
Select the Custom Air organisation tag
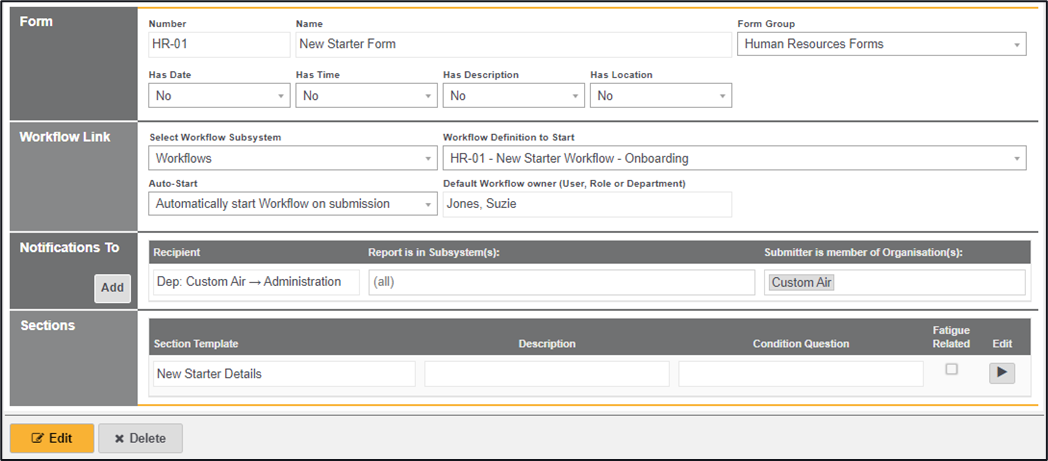[802, 283]
